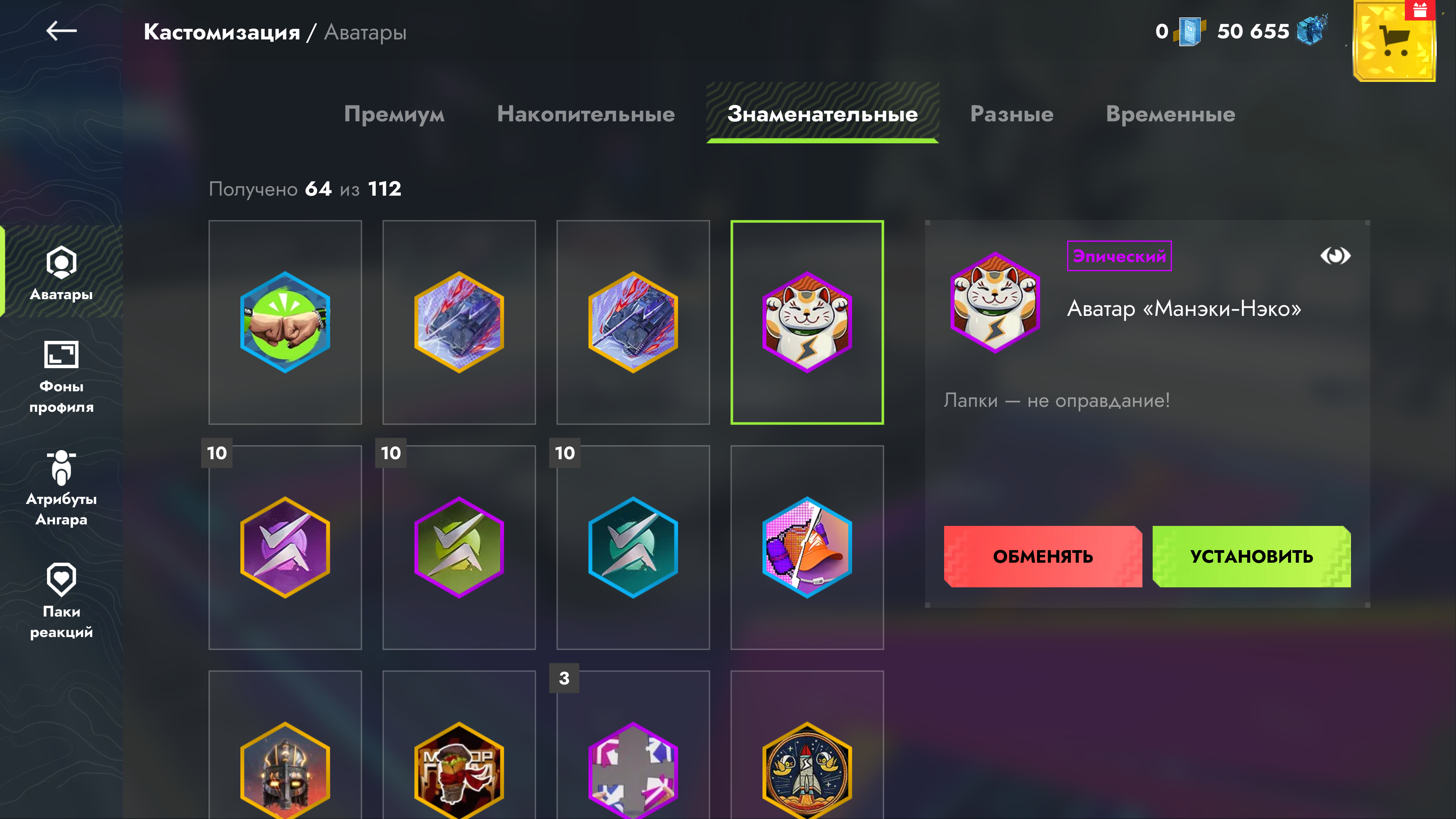
Task: Toggle the eye preview icon in details panel
Action: (1335, 256)
